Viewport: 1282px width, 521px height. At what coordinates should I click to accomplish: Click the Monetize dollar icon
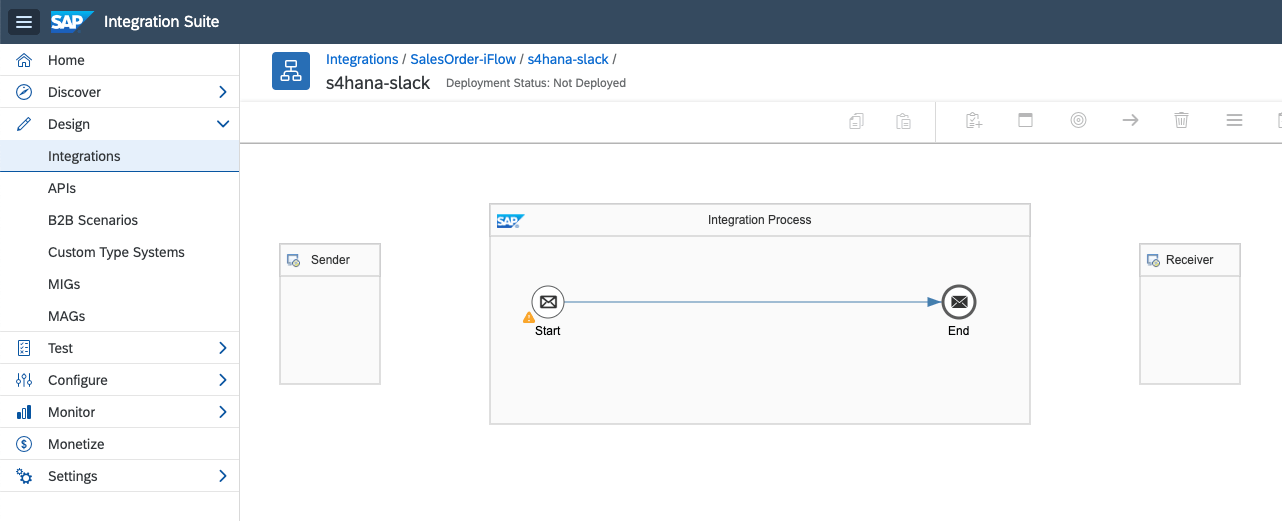25,444
